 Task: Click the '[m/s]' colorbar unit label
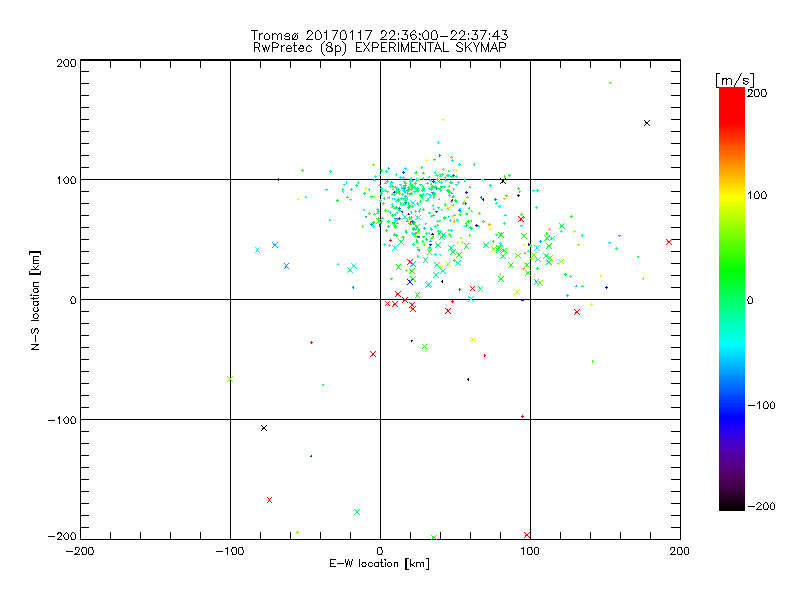[735, 80]
